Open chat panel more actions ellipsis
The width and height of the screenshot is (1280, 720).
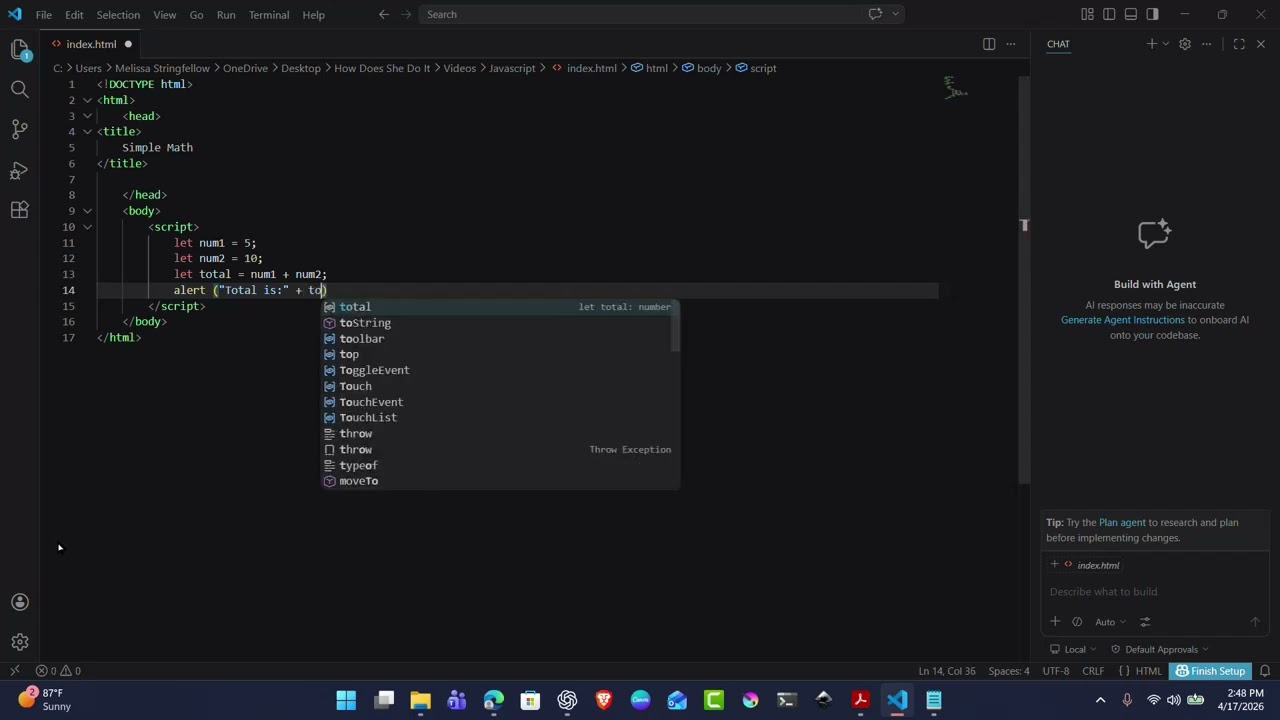[x=1207, y=44]
